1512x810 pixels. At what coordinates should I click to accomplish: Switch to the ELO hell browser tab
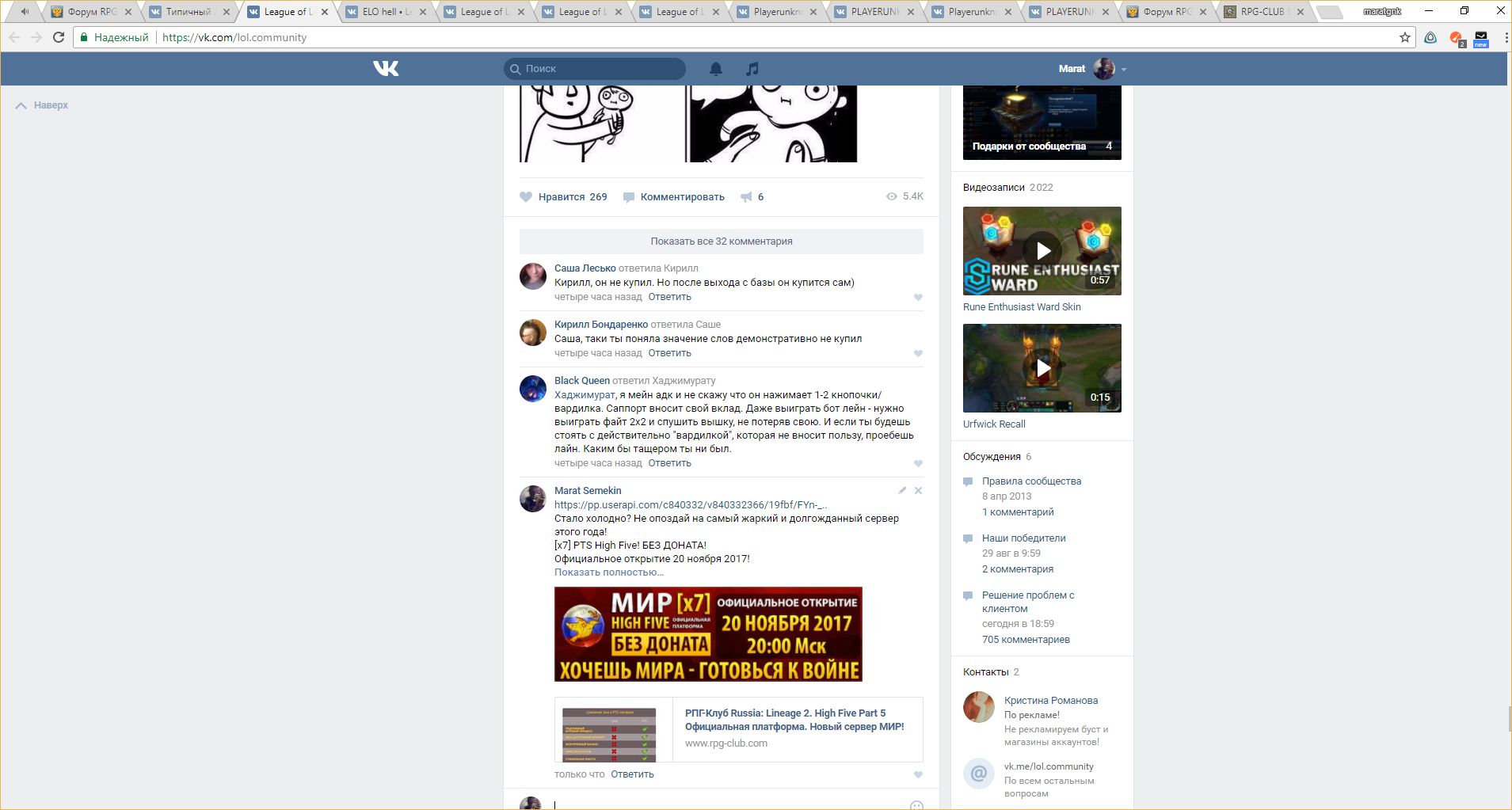pyautogui.click(x=386, y=12)
